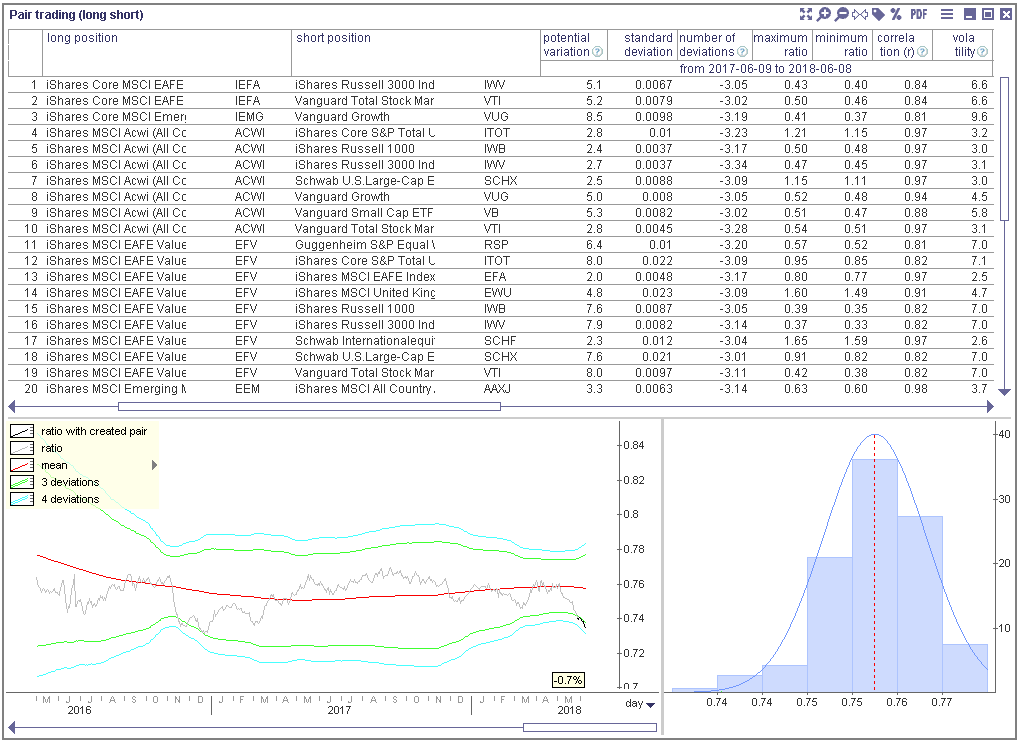Screen dimensions: 1018x742
Task: Open the hamburger options menu
Action: 947,14
